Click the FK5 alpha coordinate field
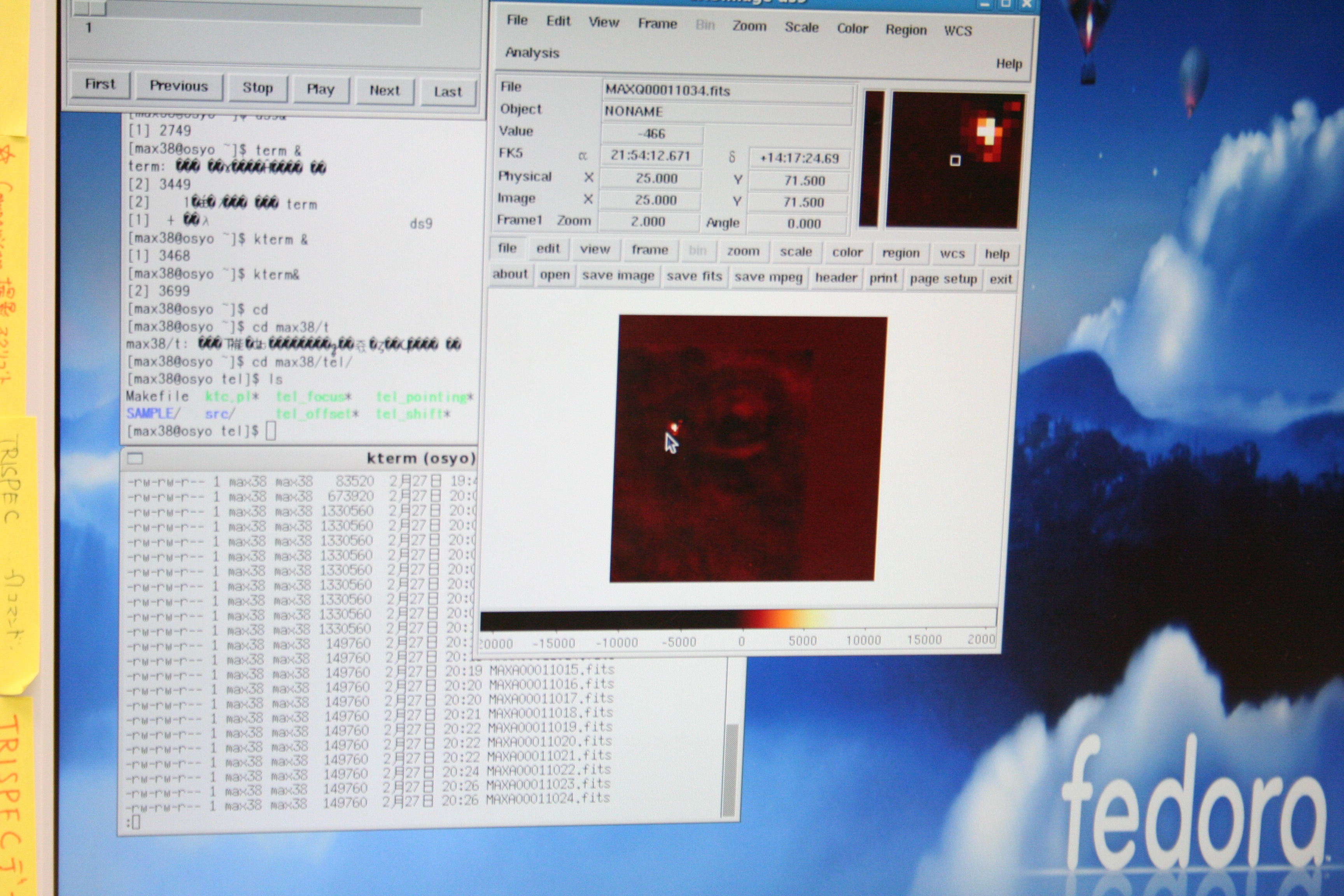 click(x=650, y=156)
